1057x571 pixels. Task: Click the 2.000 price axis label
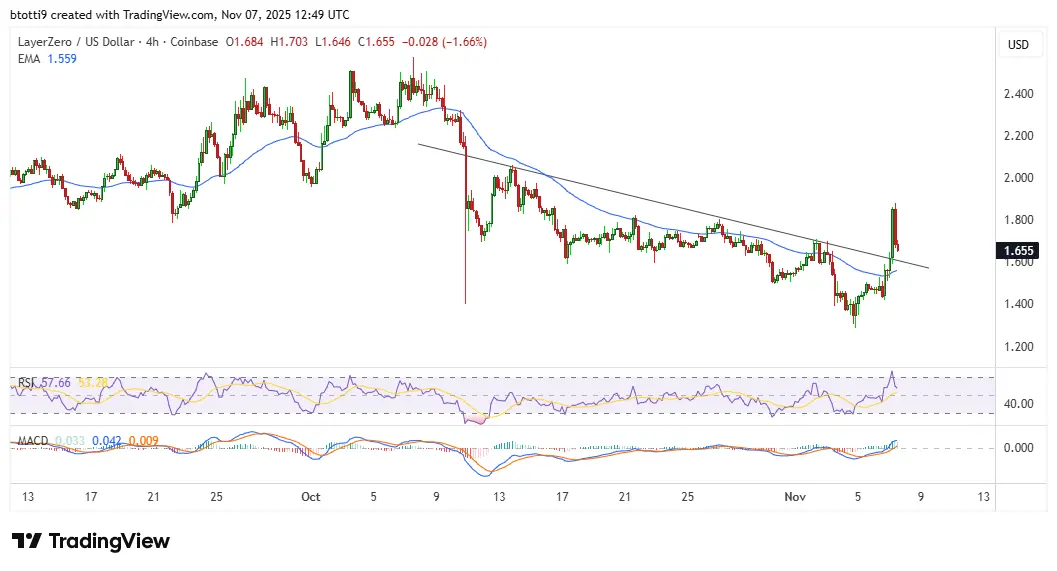coord(1018,178)
